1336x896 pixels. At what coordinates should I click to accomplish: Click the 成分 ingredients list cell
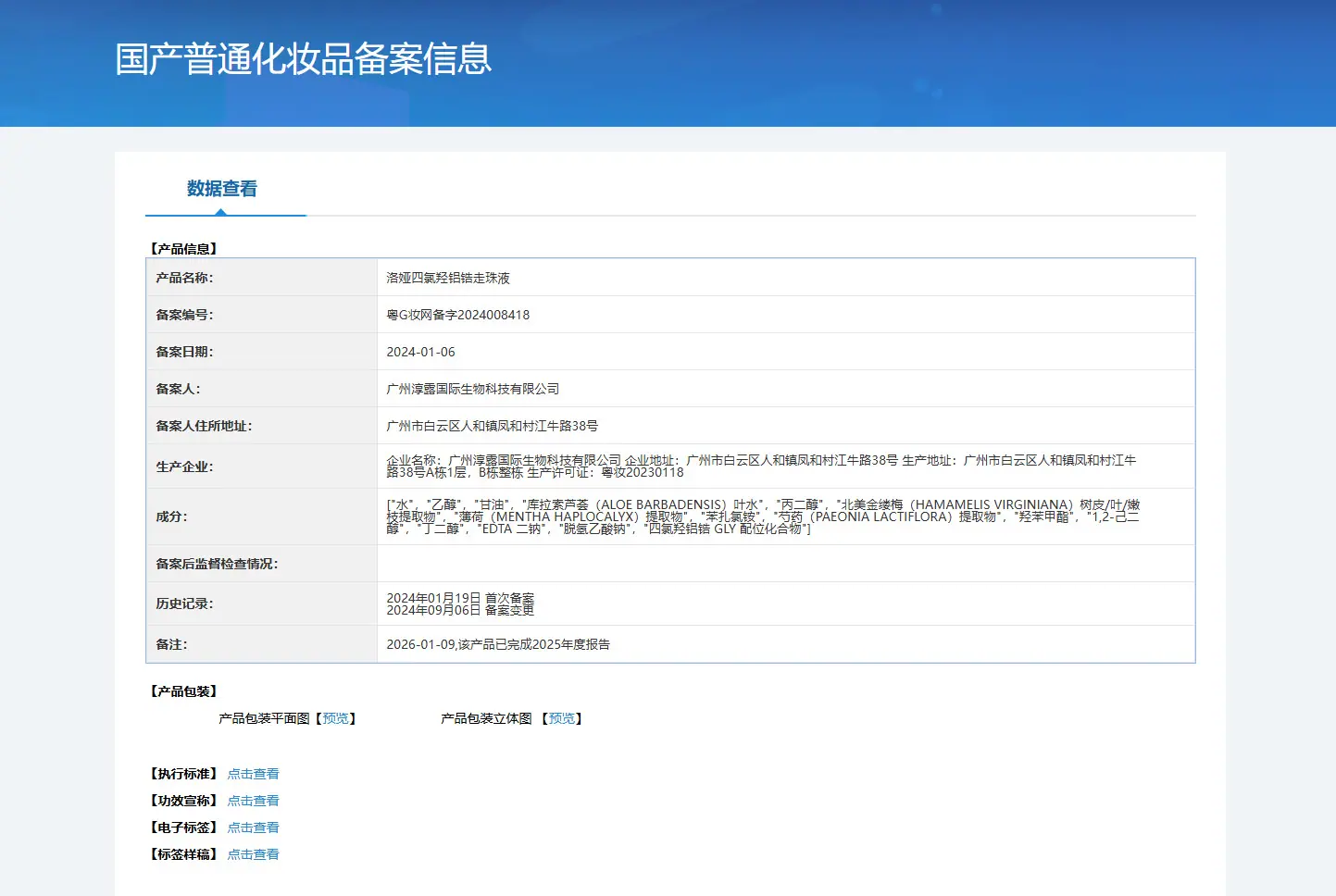tap(786, 516)
